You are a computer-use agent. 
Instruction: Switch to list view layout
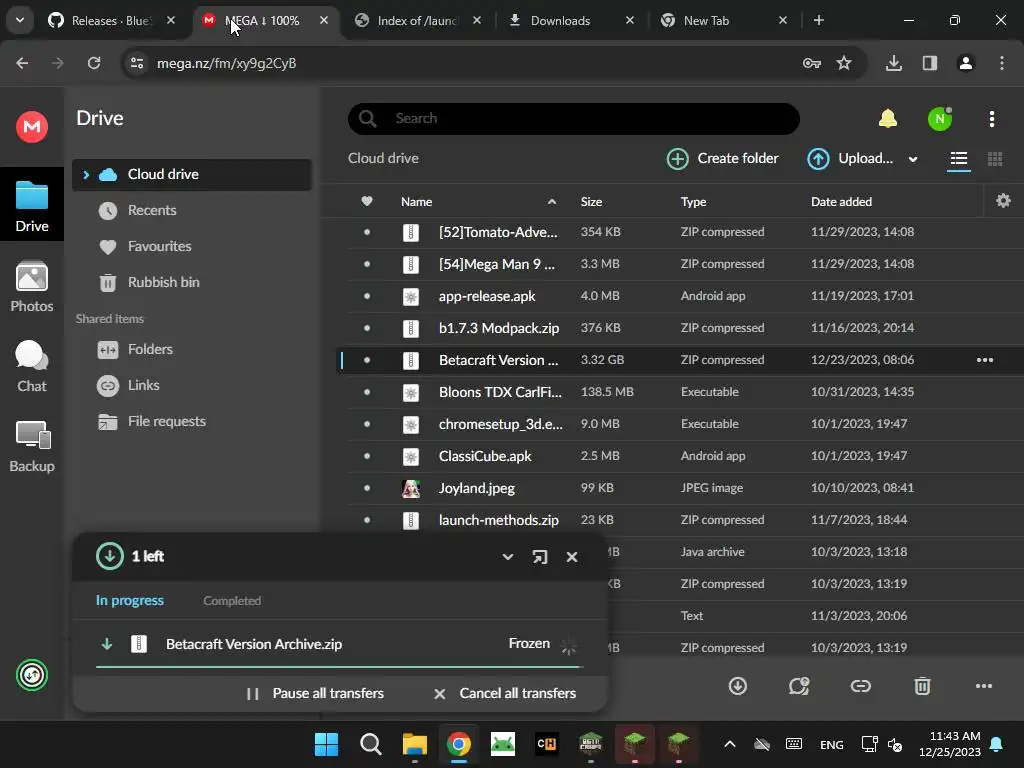point(958,159)
